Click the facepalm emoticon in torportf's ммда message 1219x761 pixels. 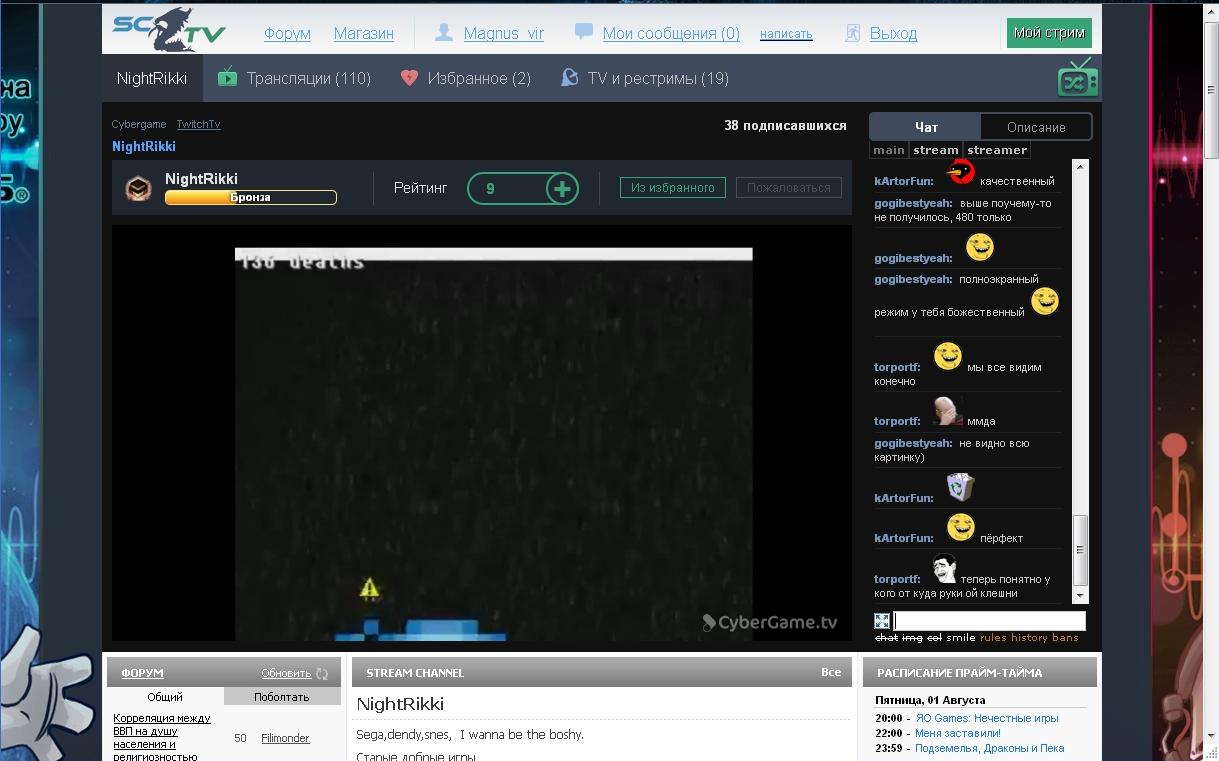coord(948,410)
